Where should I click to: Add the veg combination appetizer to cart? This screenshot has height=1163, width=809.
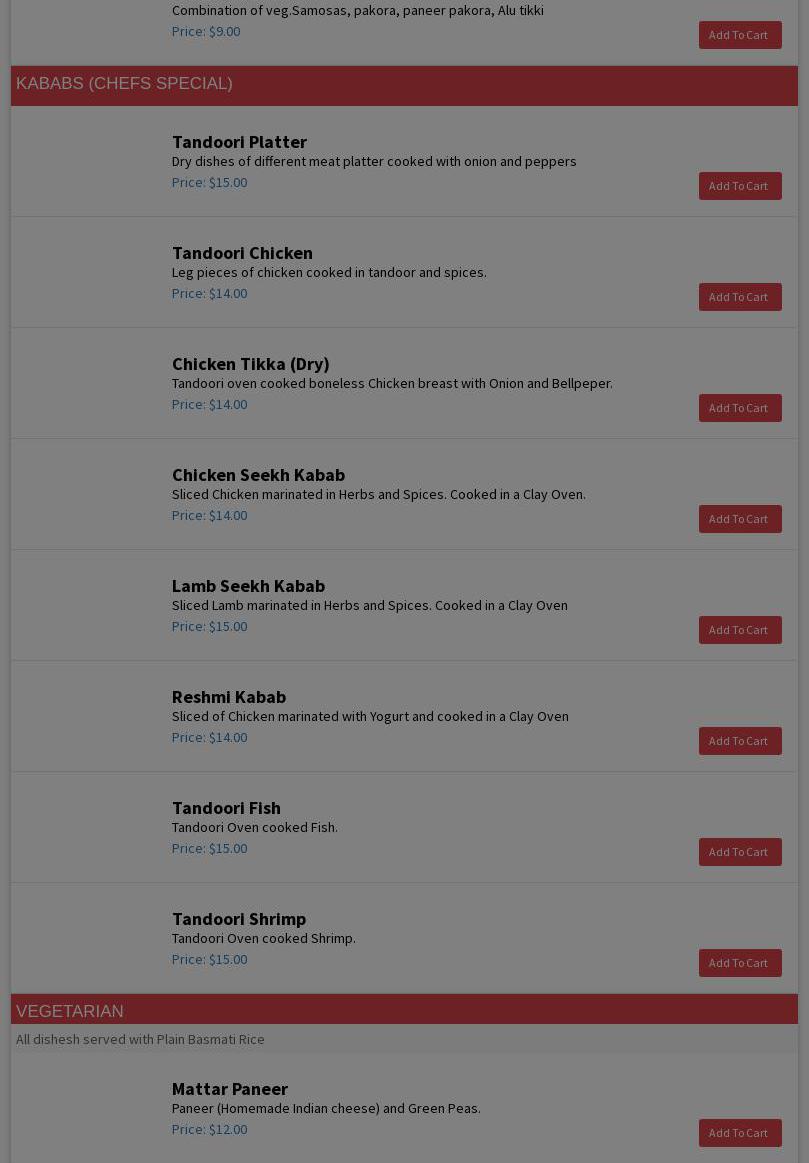[739, 35]
